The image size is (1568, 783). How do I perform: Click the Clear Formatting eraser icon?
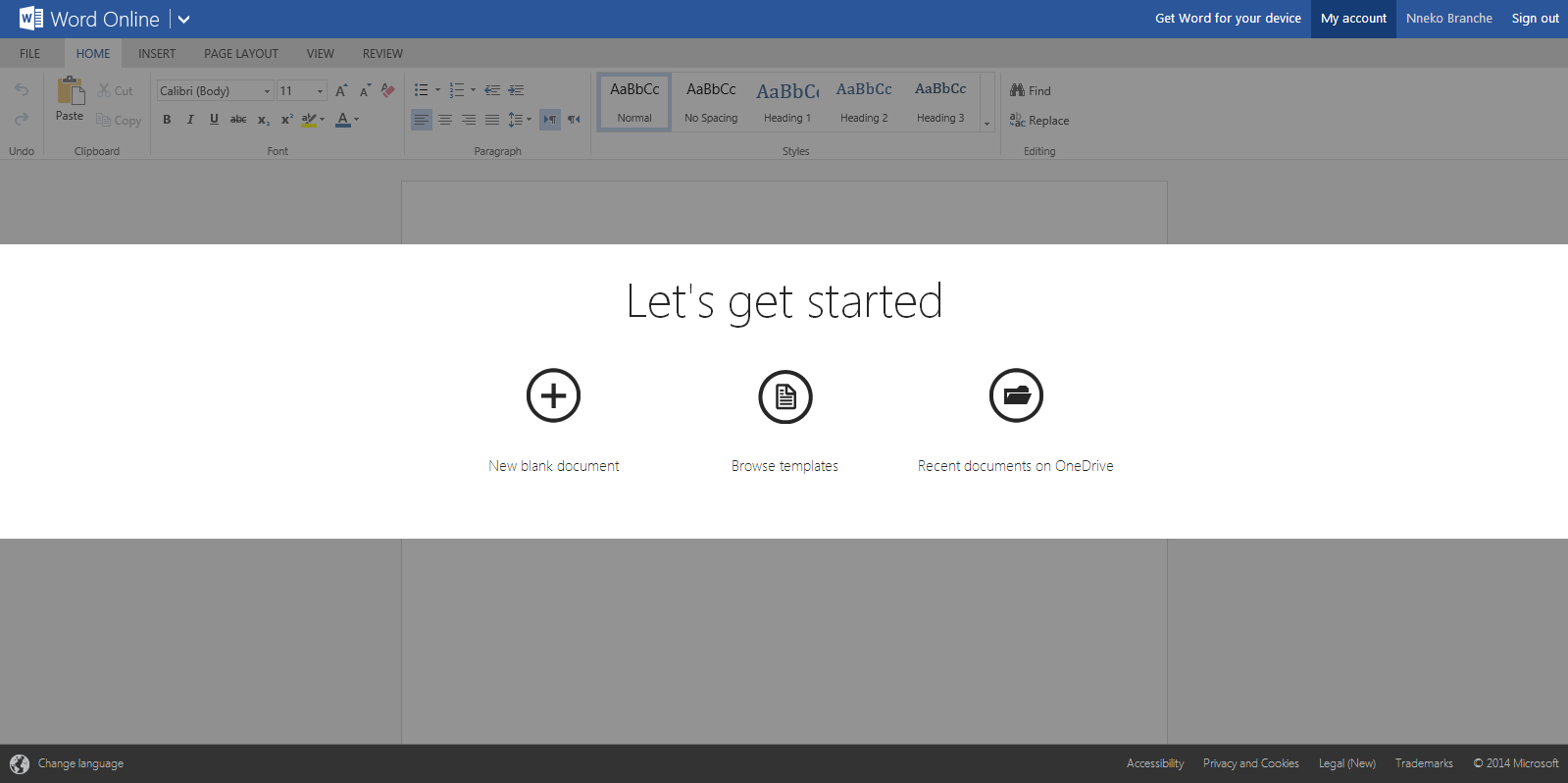(388, 90)
